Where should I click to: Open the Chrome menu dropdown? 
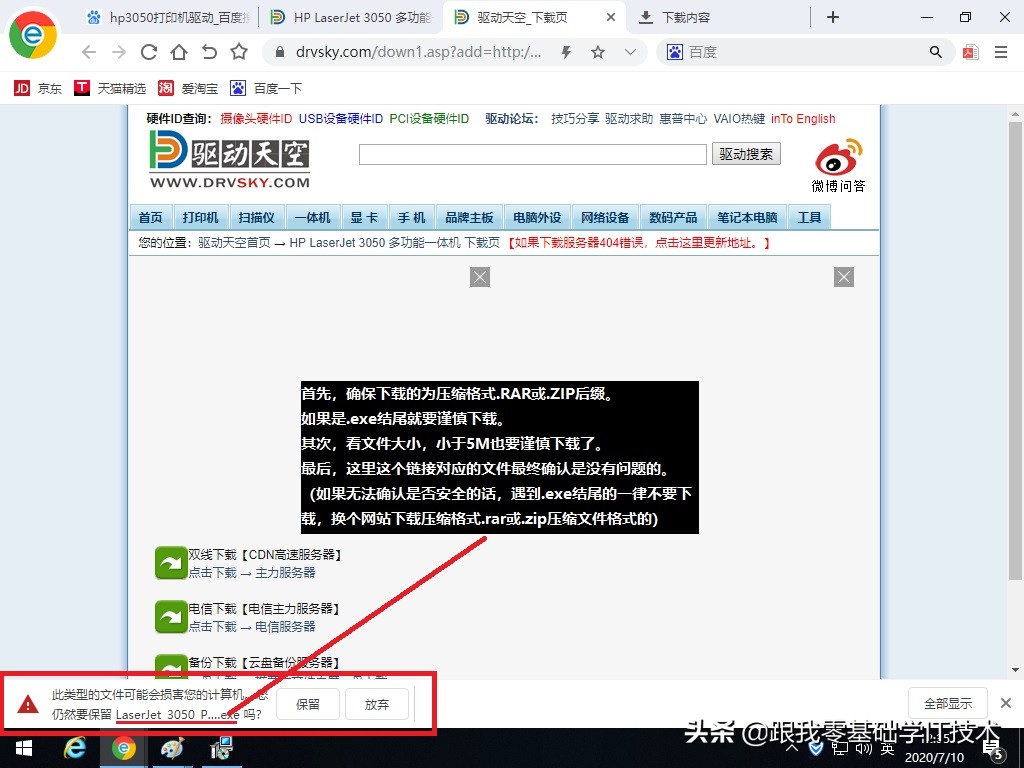pos(999,51)
